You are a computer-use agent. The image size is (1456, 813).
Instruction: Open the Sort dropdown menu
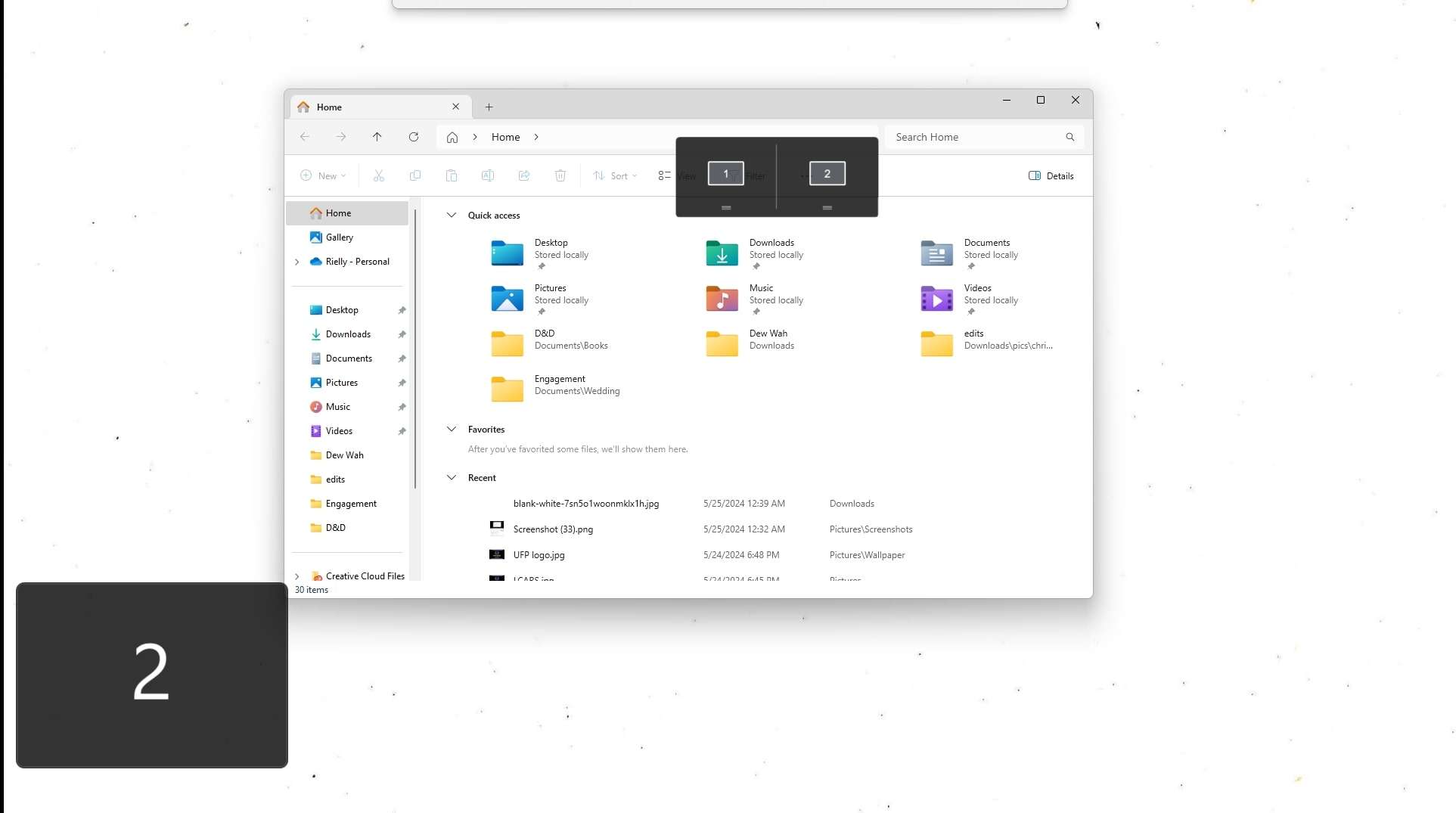pos(615,175)
